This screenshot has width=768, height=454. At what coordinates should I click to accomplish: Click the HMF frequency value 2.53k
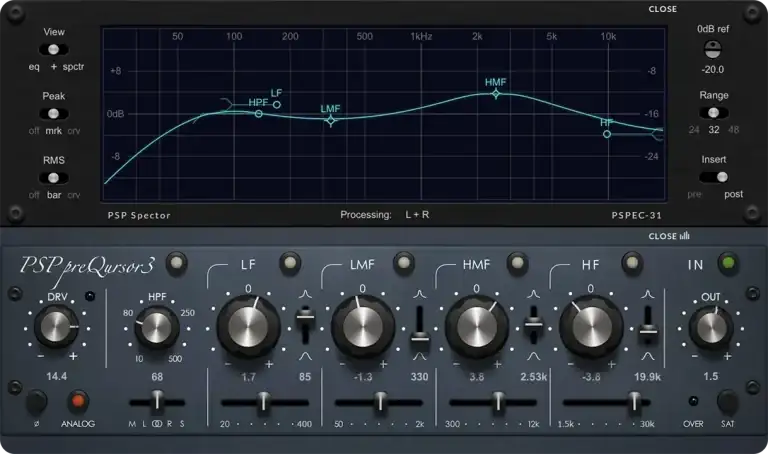pyautogui.click(x=533, y=377)
